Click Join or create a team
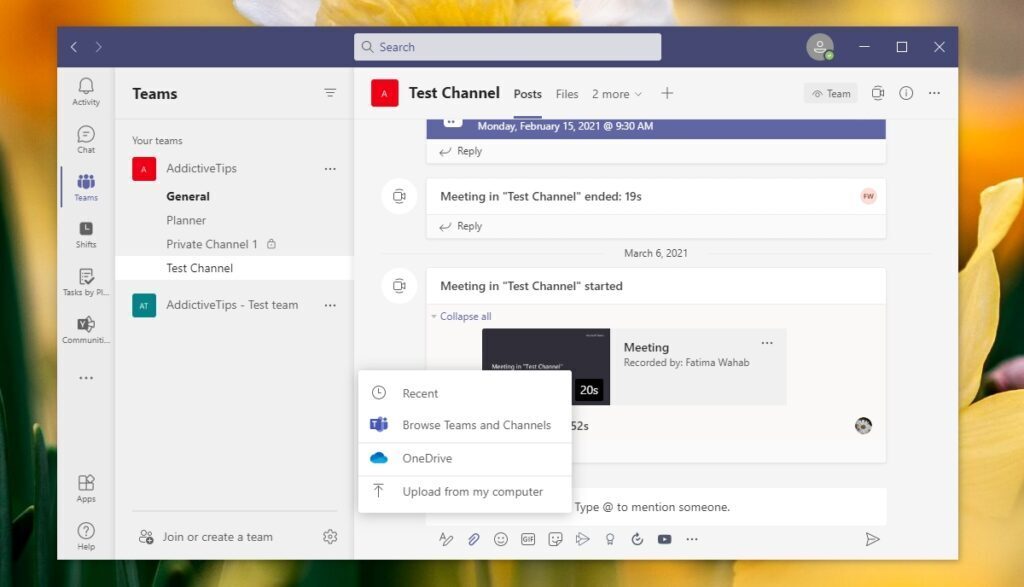The height and width of the screenshot is (587, 1024). pyautogui.click(x=218, y=536)
